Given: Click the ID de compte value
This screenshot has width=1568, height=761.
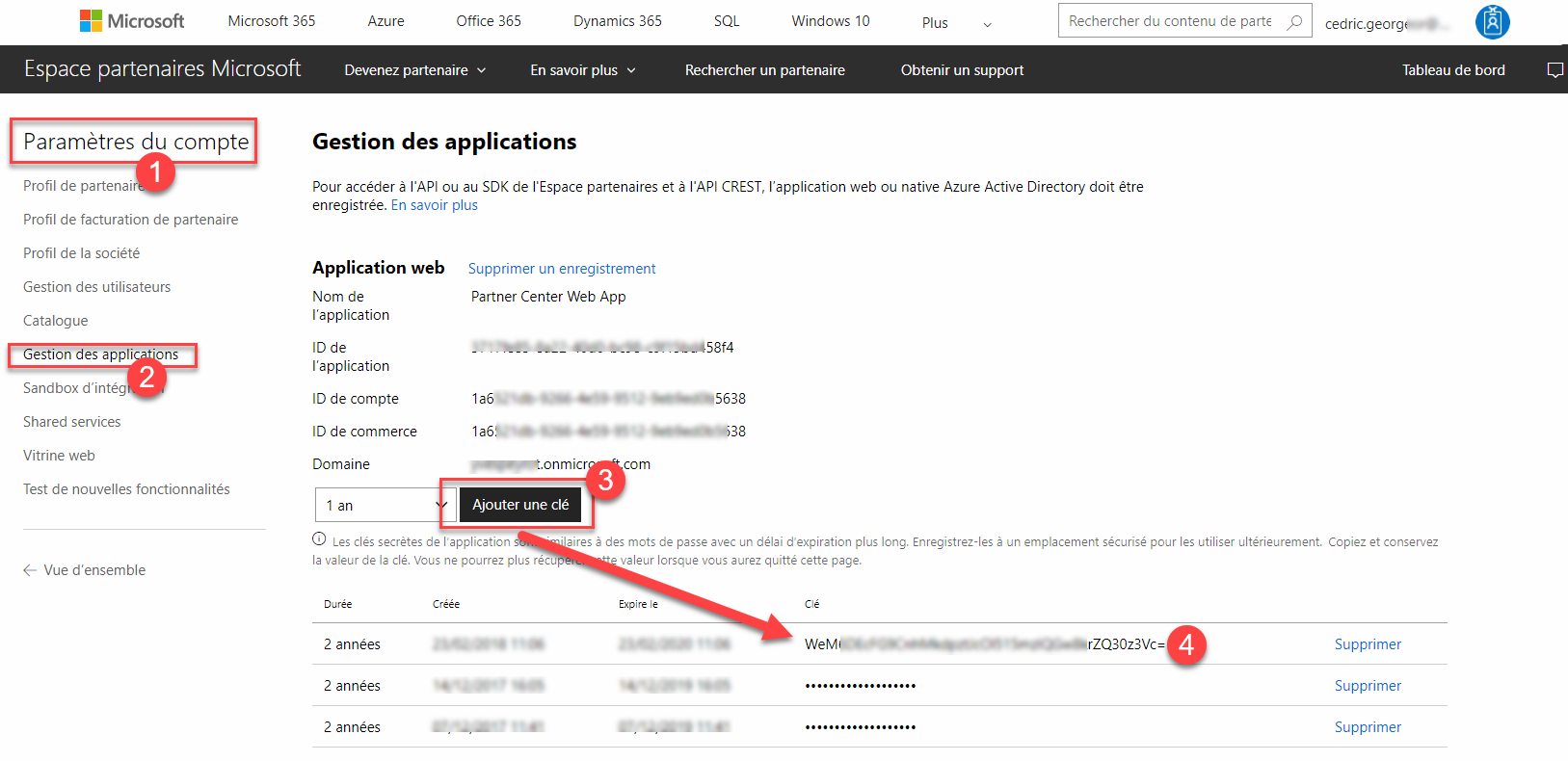Looking at the screenshot, I should point(608,399).
